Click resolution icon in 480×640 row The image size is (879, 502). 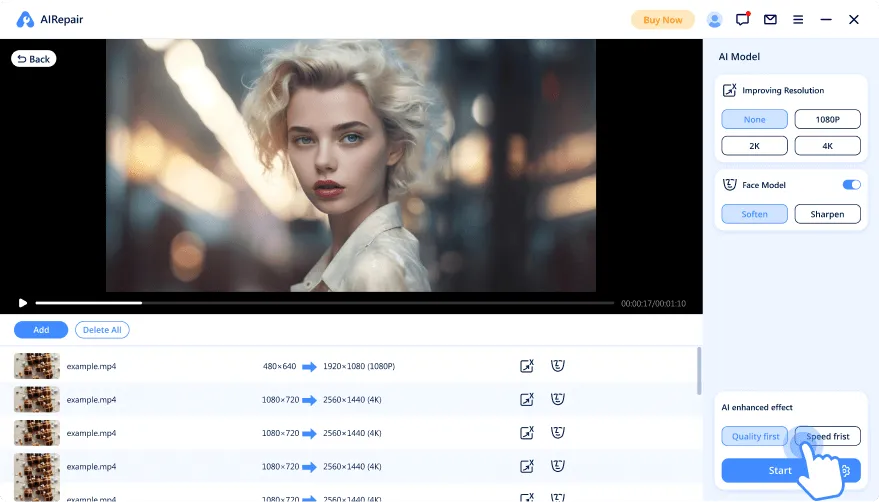pyautogui.click(x=527, y=366)
